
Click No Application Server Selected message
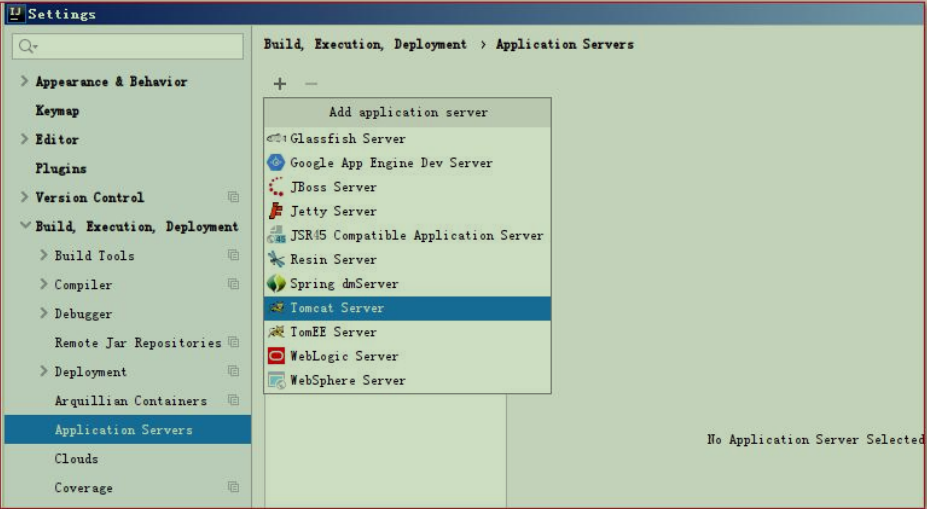point(815,439)
